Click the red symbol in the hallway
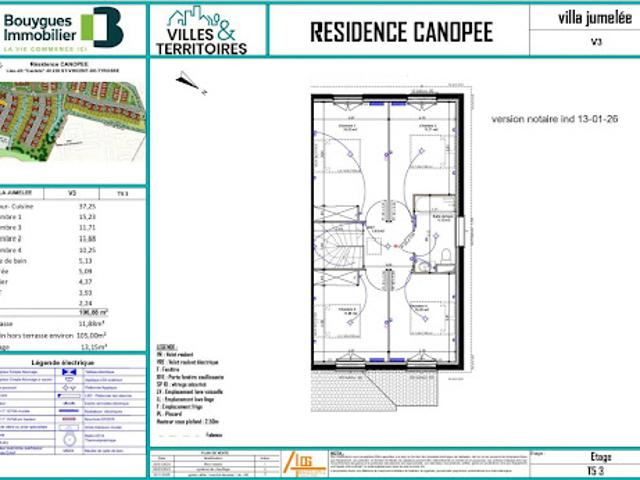The image size is (640, 480). [x=396, y=246]
